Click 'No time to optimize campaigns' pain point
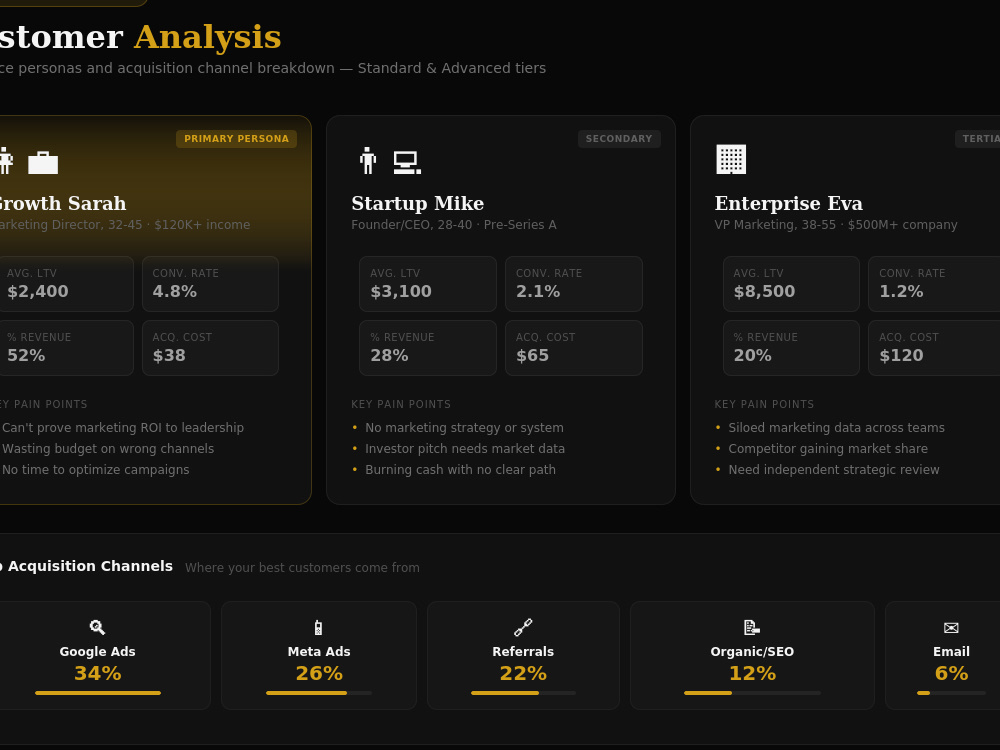The height and width of the screenshot is (750, 1000). point(96,470)
